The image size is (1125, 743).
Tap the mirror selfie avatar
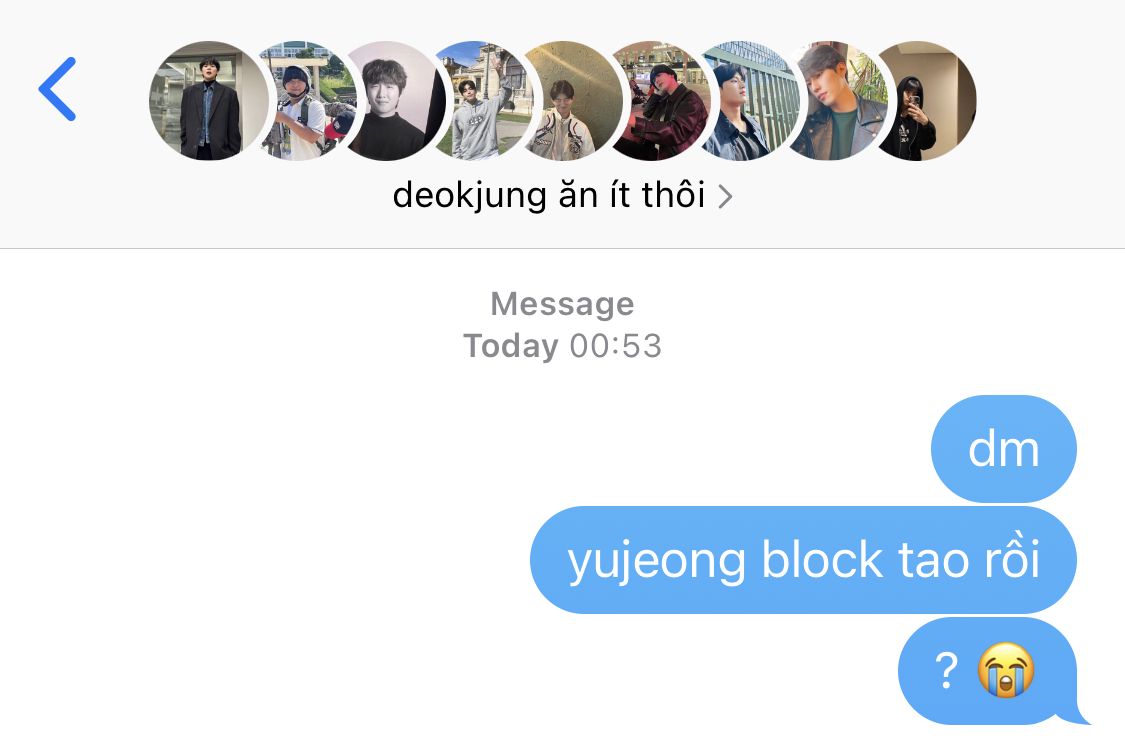click(926, 100)
